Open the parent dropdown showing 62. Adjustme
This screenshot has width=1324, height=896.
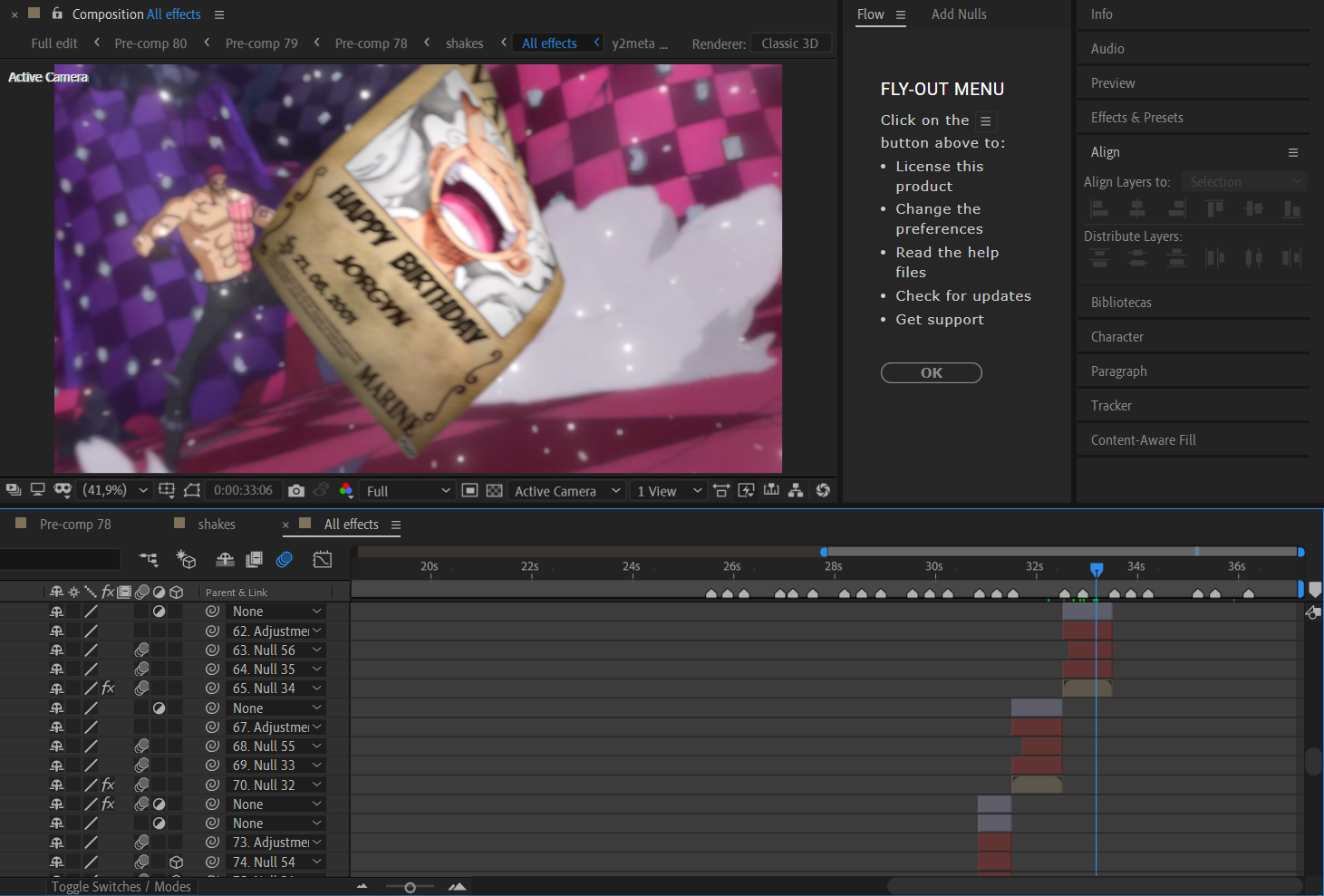coord(275,631)
